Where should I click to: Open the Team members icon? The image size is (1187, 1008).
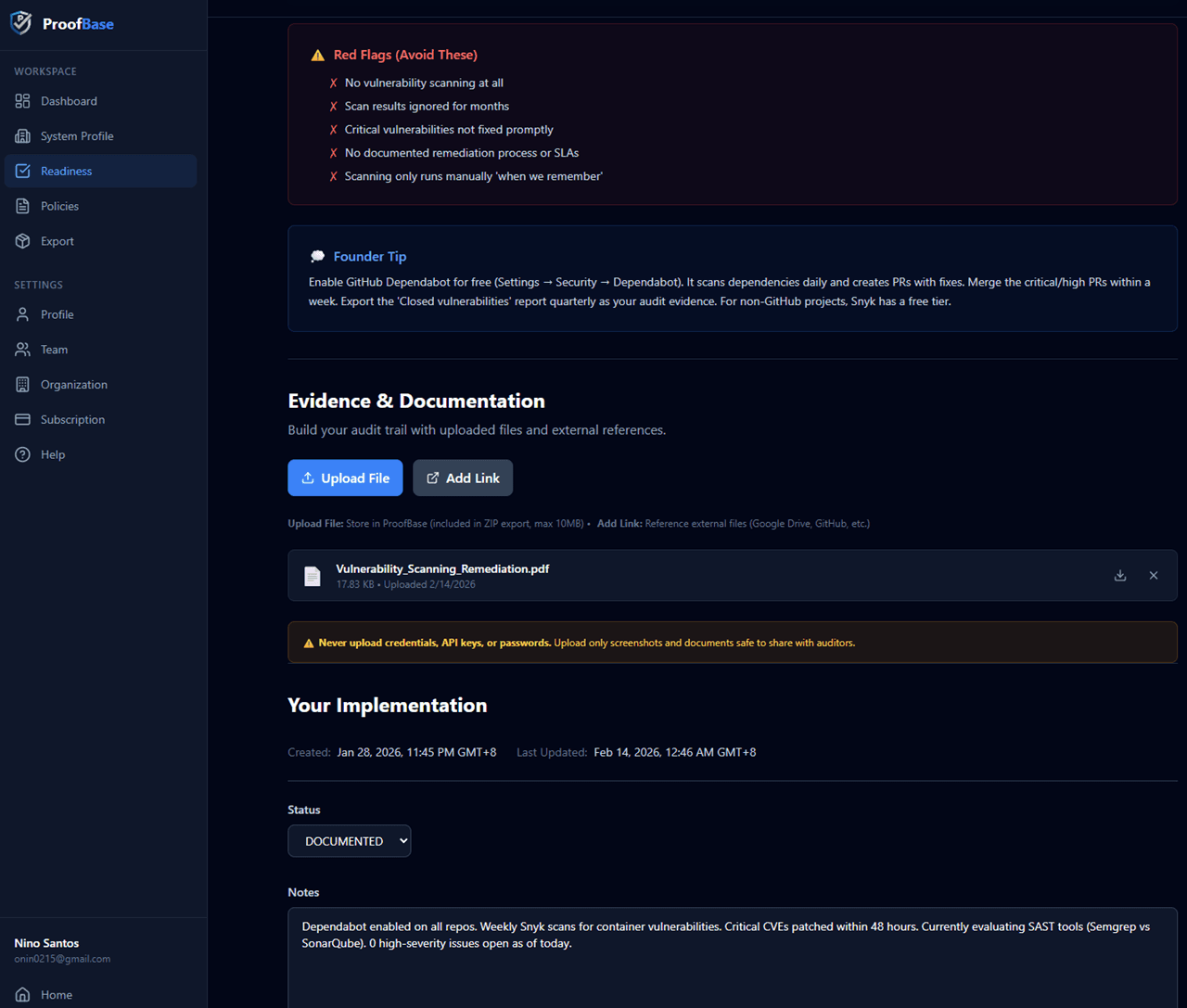point(22,349)
